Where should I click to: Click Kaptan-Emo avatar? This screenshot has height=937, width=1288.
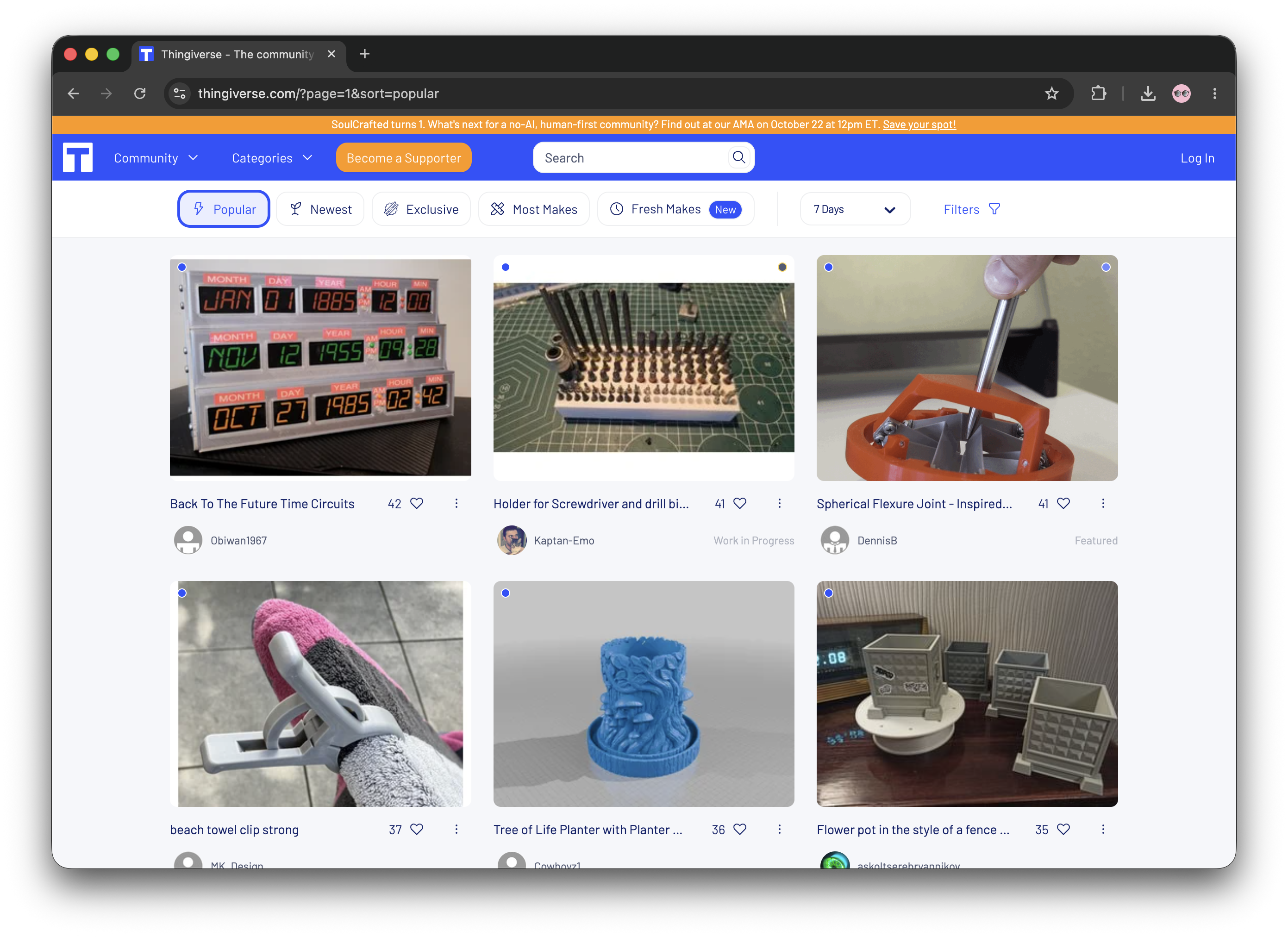(512, 540)
